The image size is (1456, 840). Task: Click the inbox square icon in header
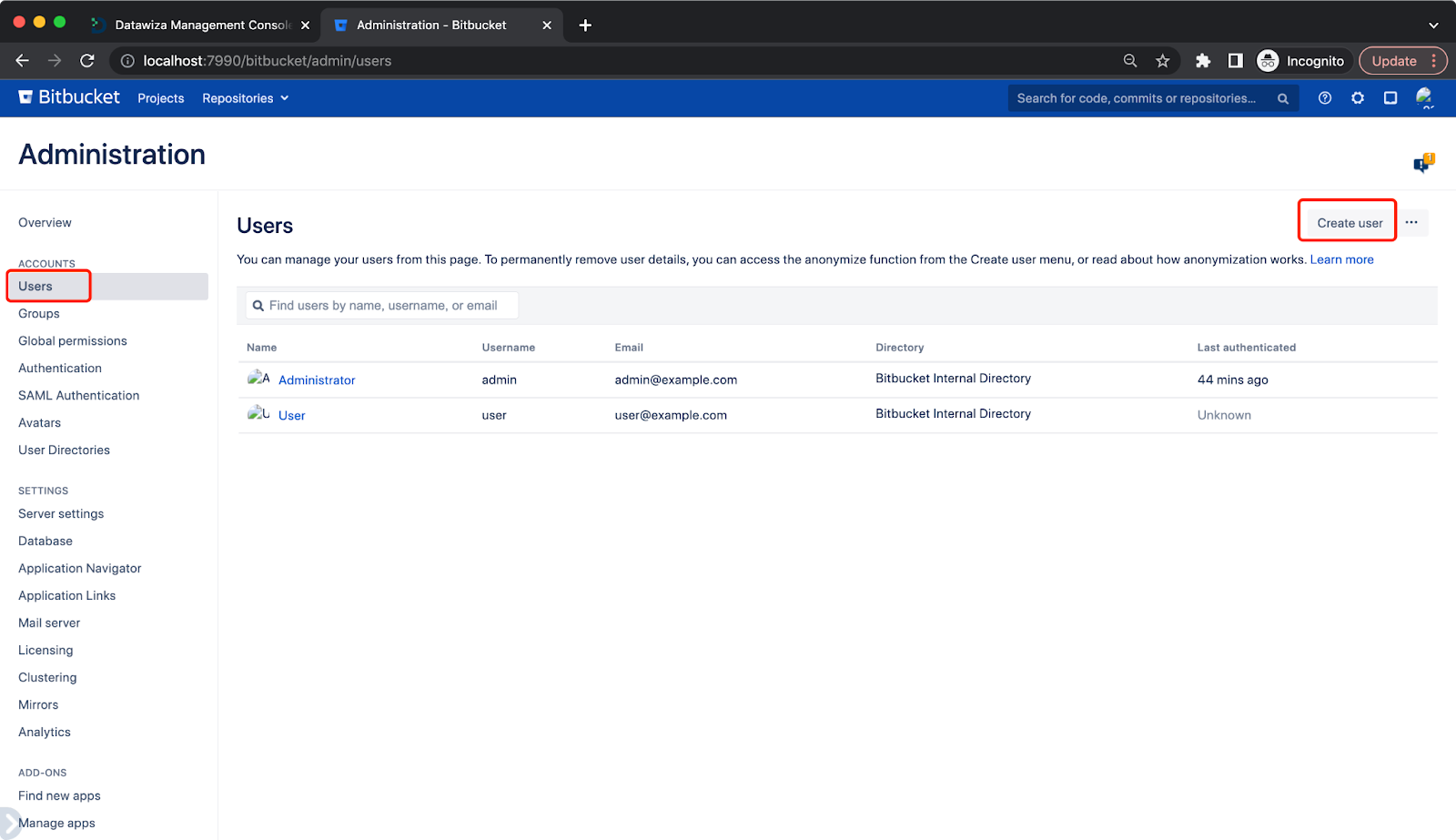click(x=1390, y=98)
